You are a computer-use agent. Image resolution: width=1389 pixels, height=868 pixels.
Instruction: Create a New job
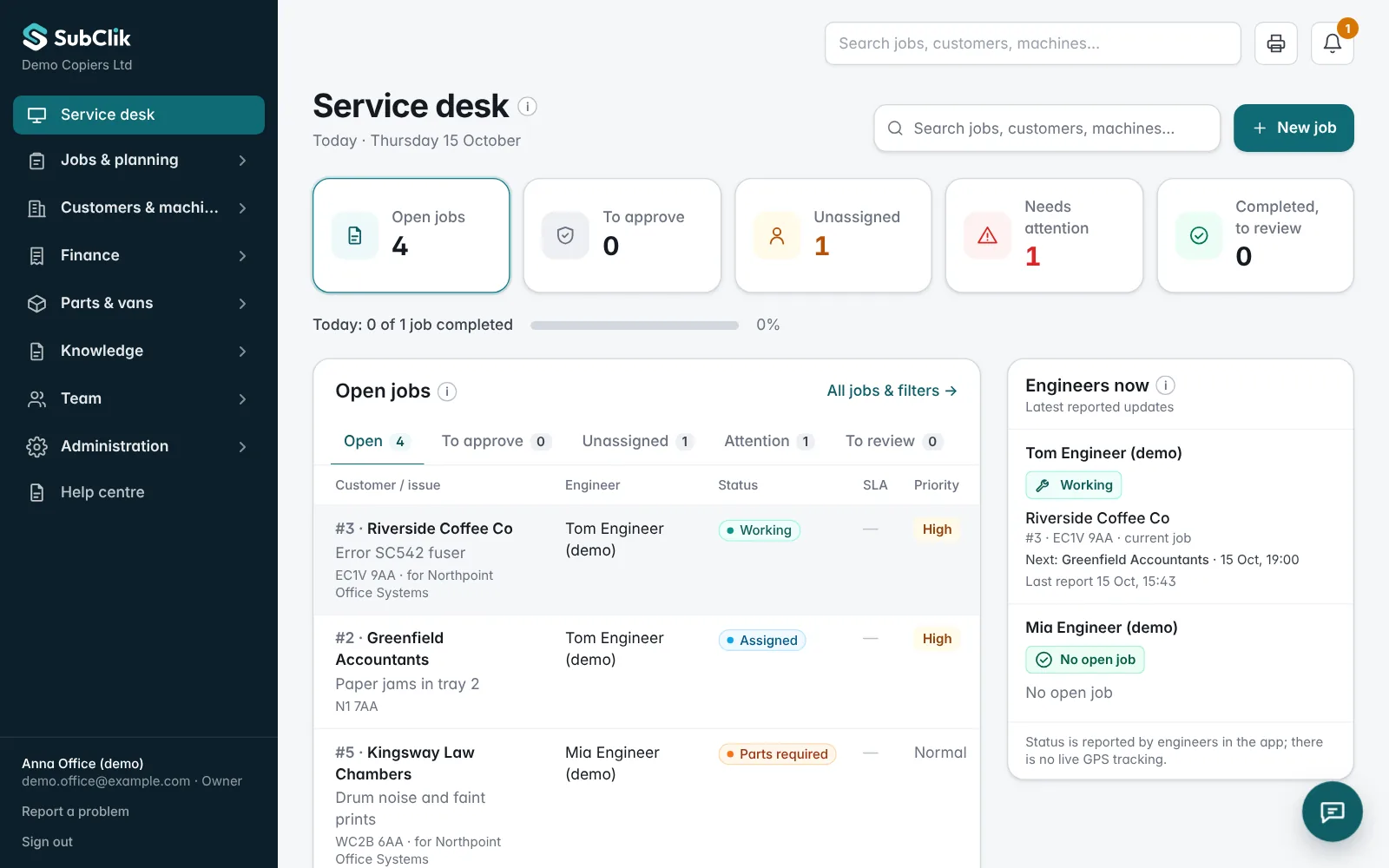(1294, 128)
